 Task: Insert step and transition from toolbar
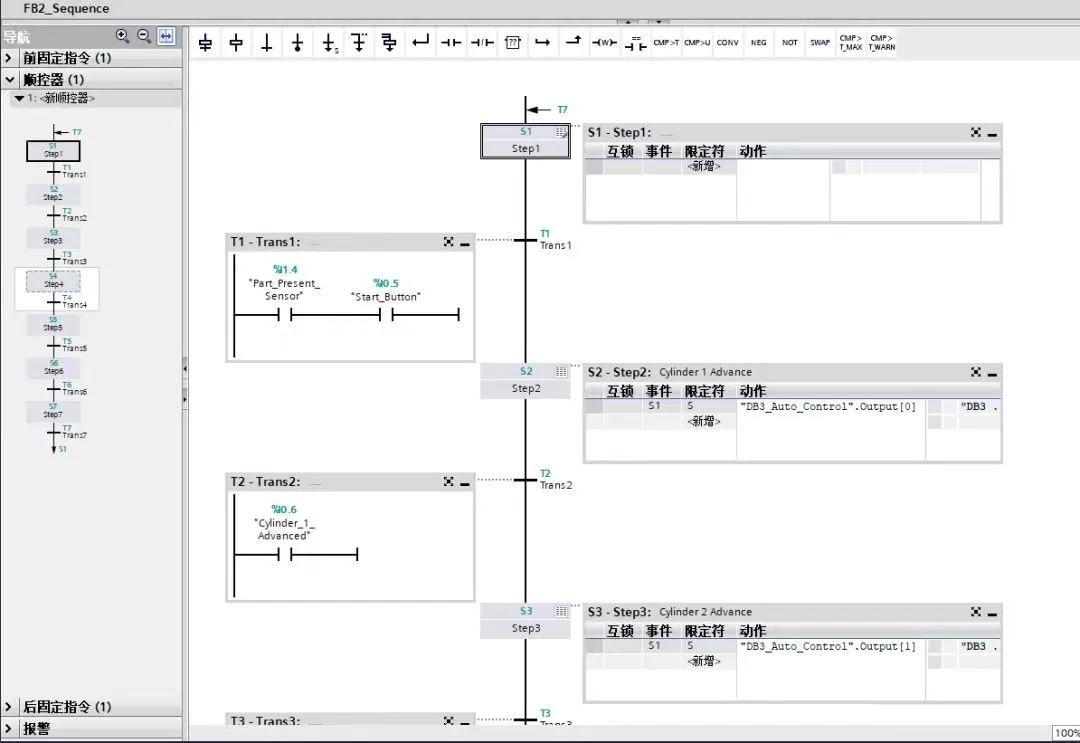(x=205, y=43)
